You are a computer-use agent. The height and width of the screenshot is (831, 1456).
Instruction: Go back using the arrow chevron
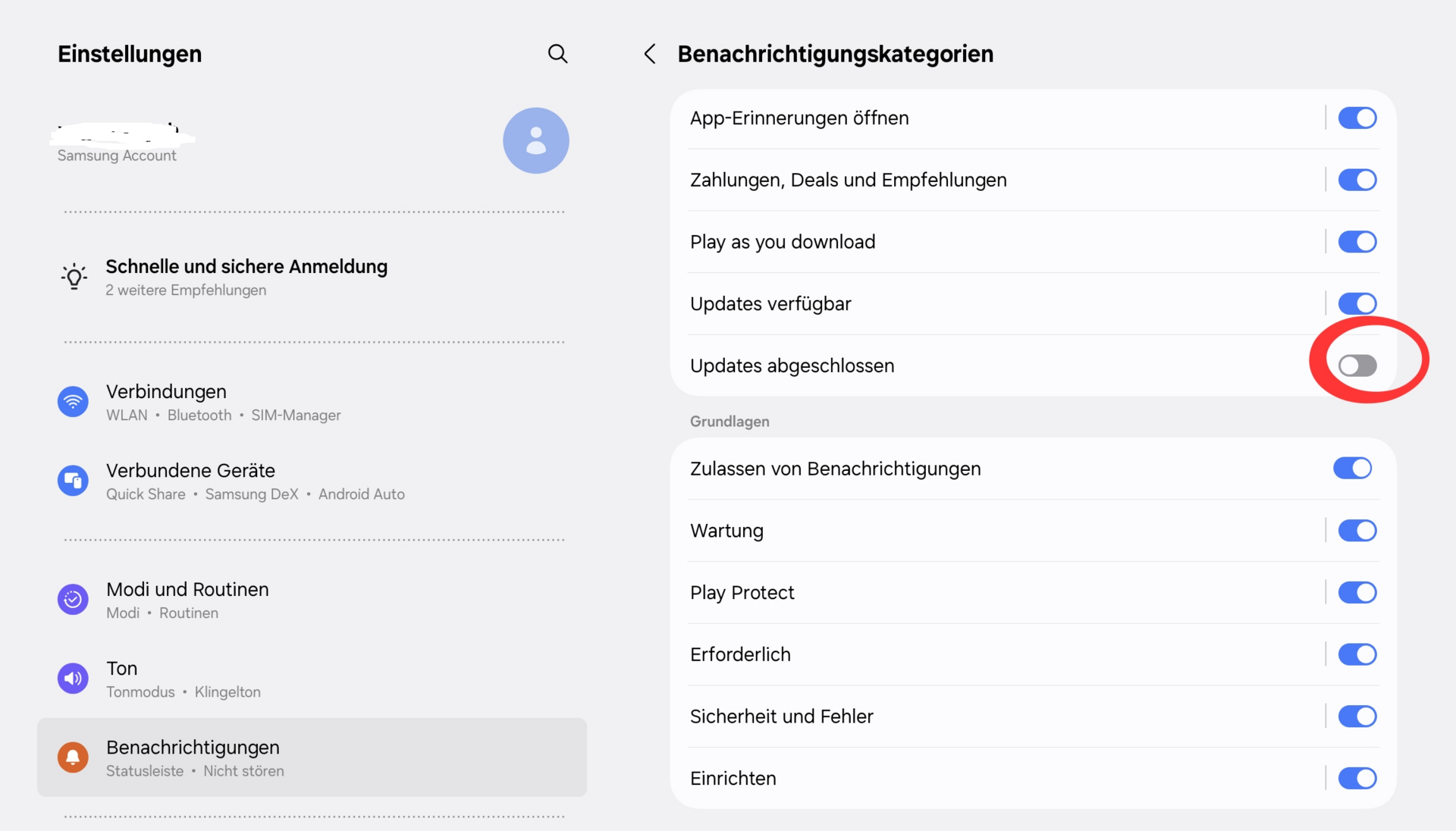click(x=650, y=54)
